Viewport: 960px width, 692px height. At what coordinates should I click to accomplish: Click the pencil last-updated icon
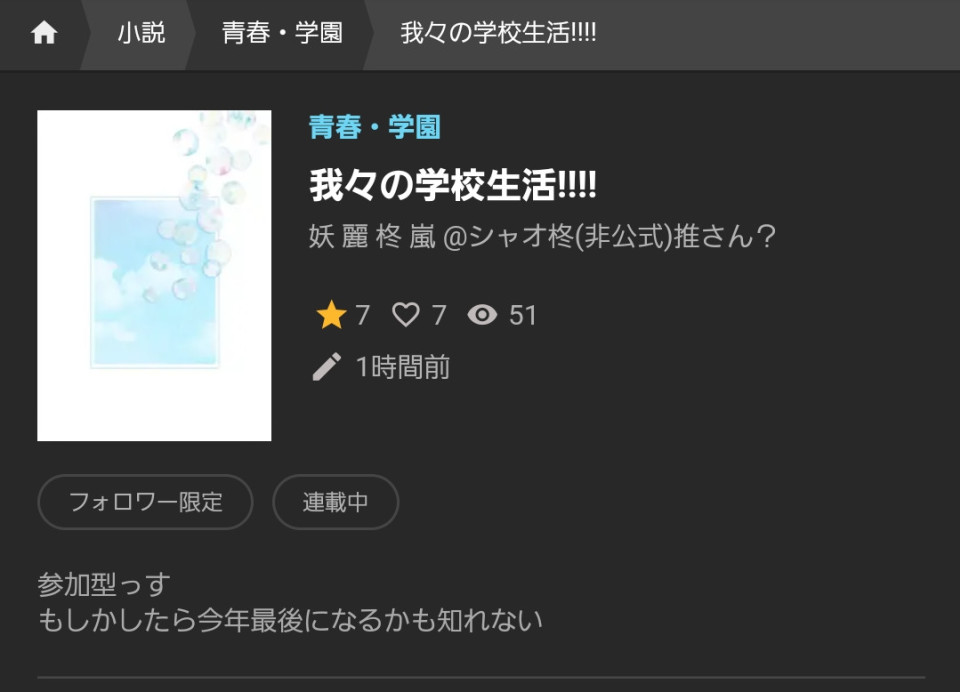(326, 367)
